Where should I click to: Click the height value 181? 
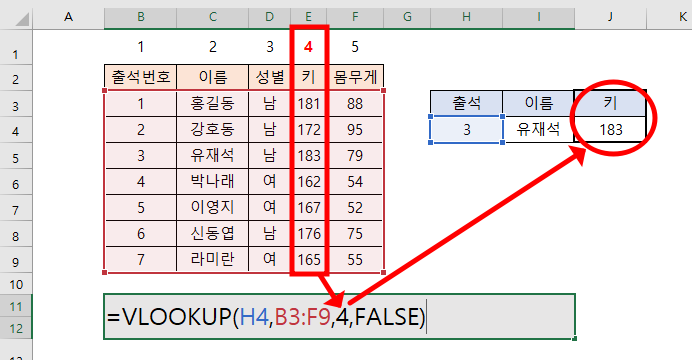coord(308,104)
